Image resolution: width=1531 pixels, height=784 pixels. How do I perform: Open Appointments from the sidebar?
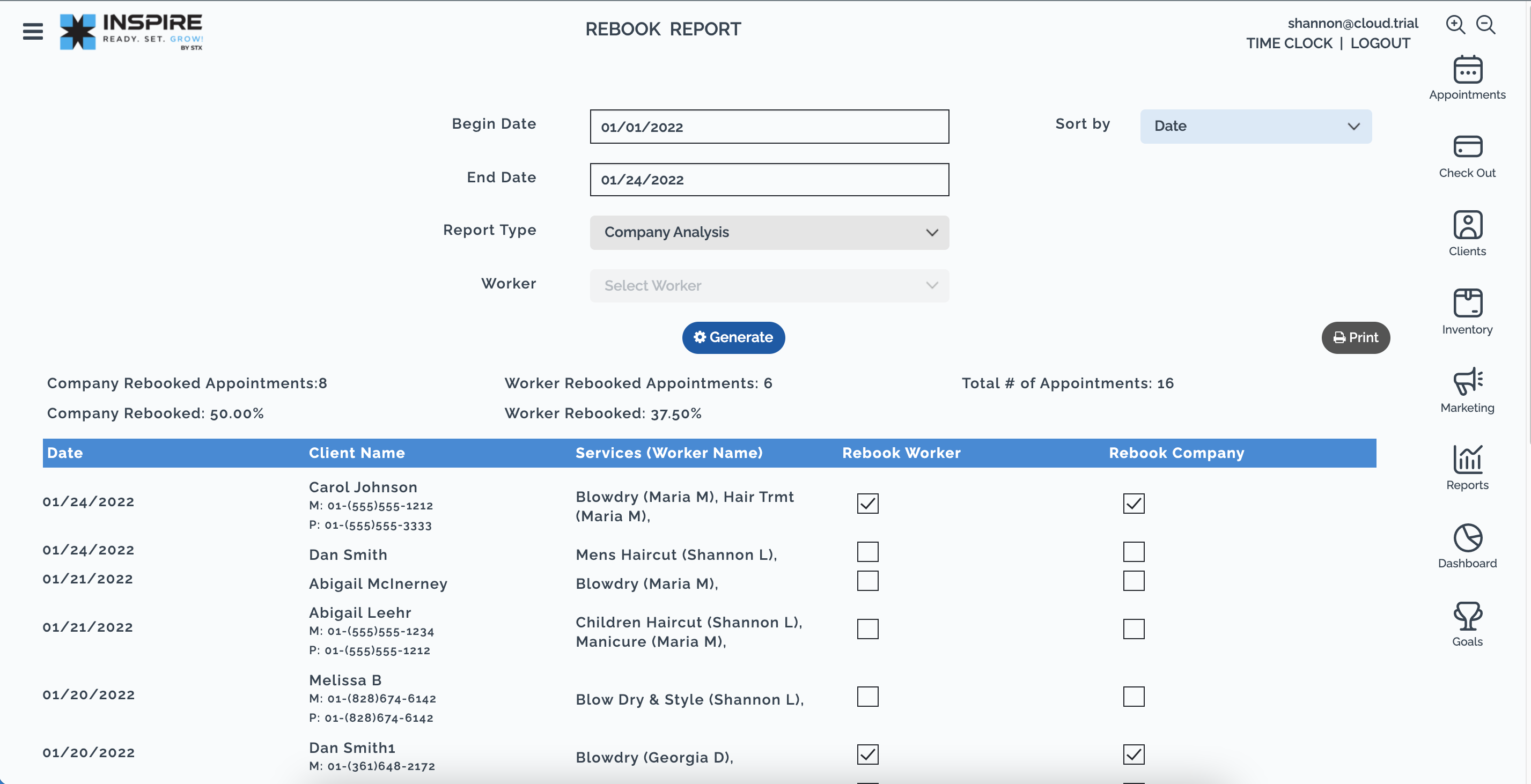(1467, 78)
